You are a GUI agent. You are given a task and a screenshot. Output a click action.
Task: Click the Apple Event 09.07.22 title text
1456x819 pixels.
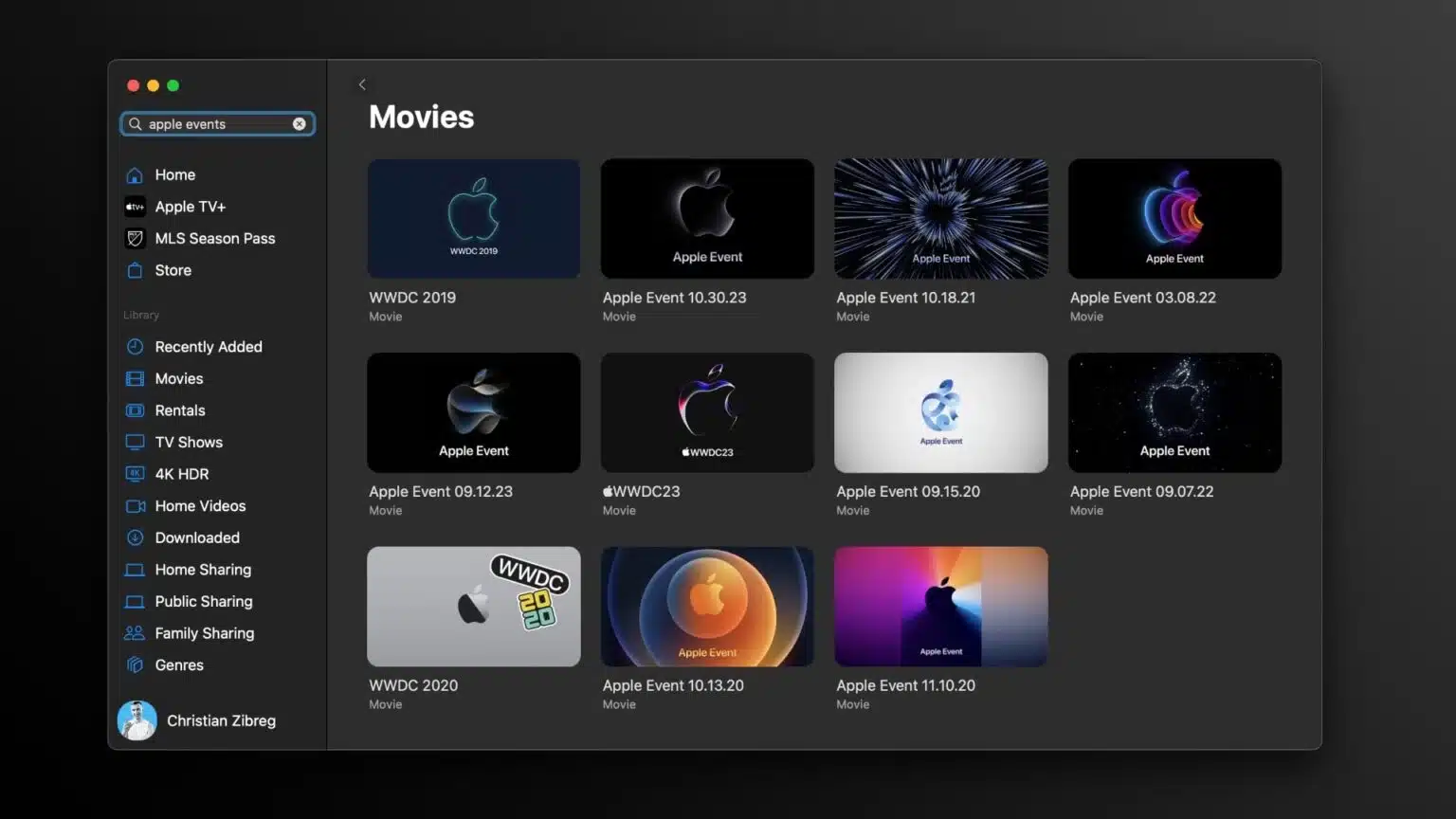1142,492
